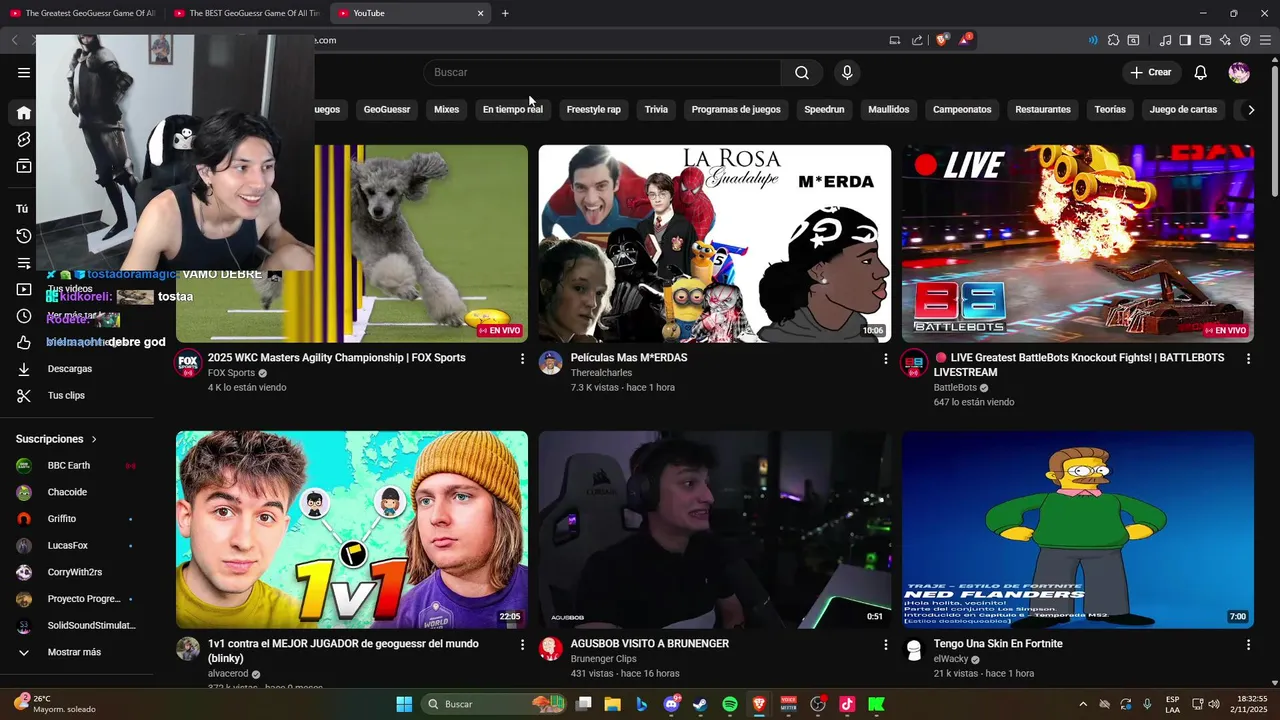
Task: Open Brave Leo AI sparkle icon
Action: (x=1225, y=40)
